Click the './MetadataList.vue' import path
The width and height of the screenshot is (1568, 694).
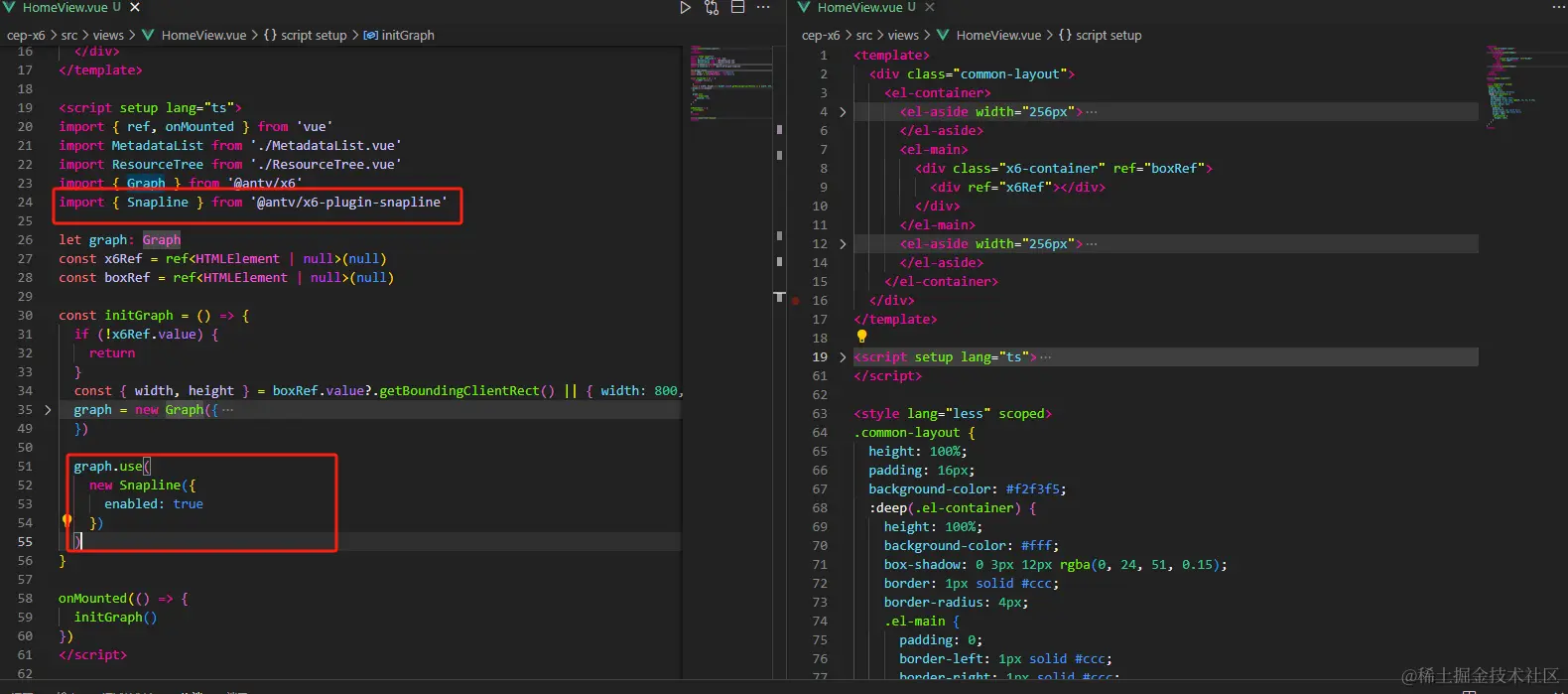[326, 146]
